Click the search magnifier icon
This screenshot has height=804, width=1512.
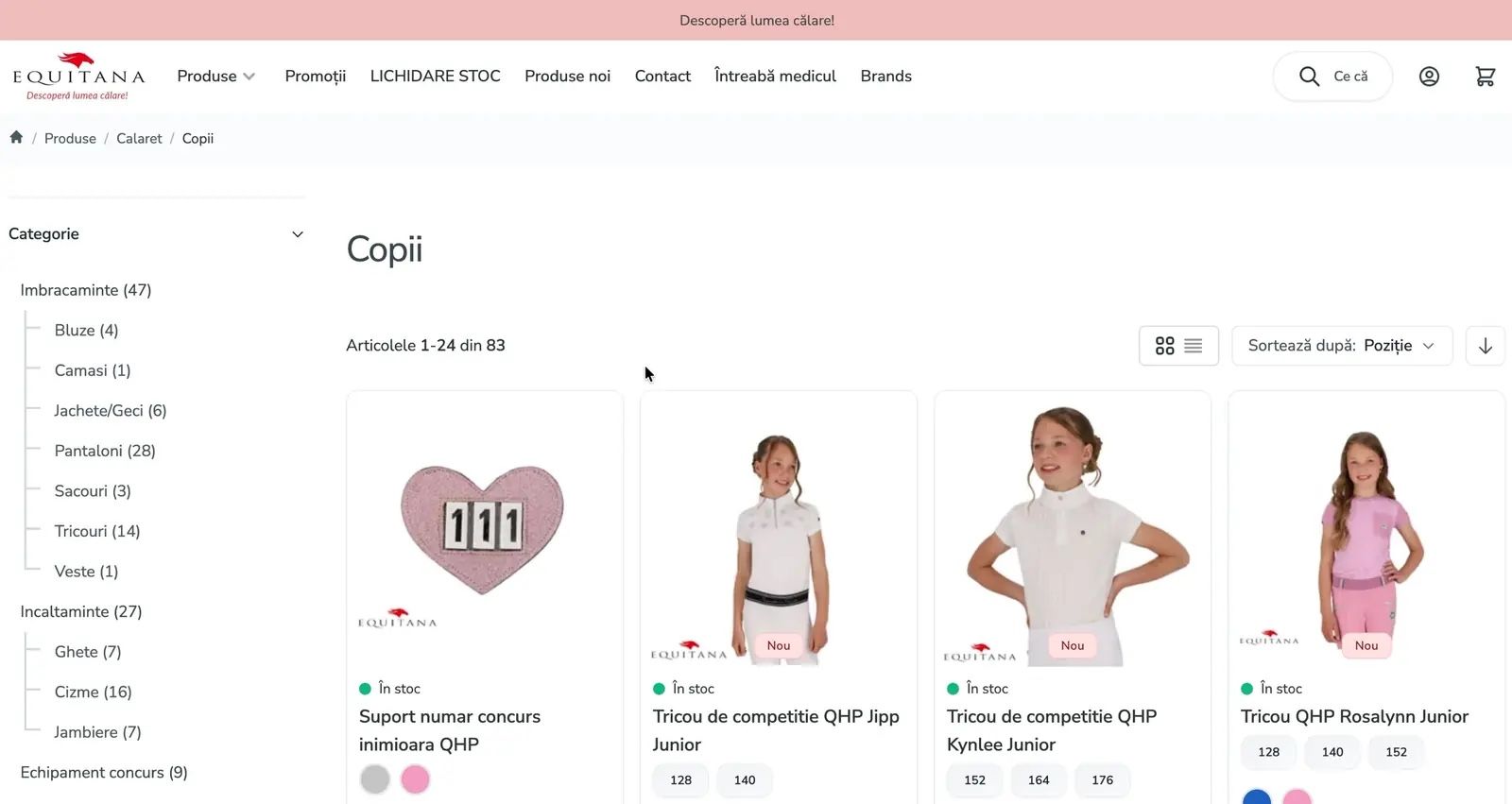[x=1309, y=77]
